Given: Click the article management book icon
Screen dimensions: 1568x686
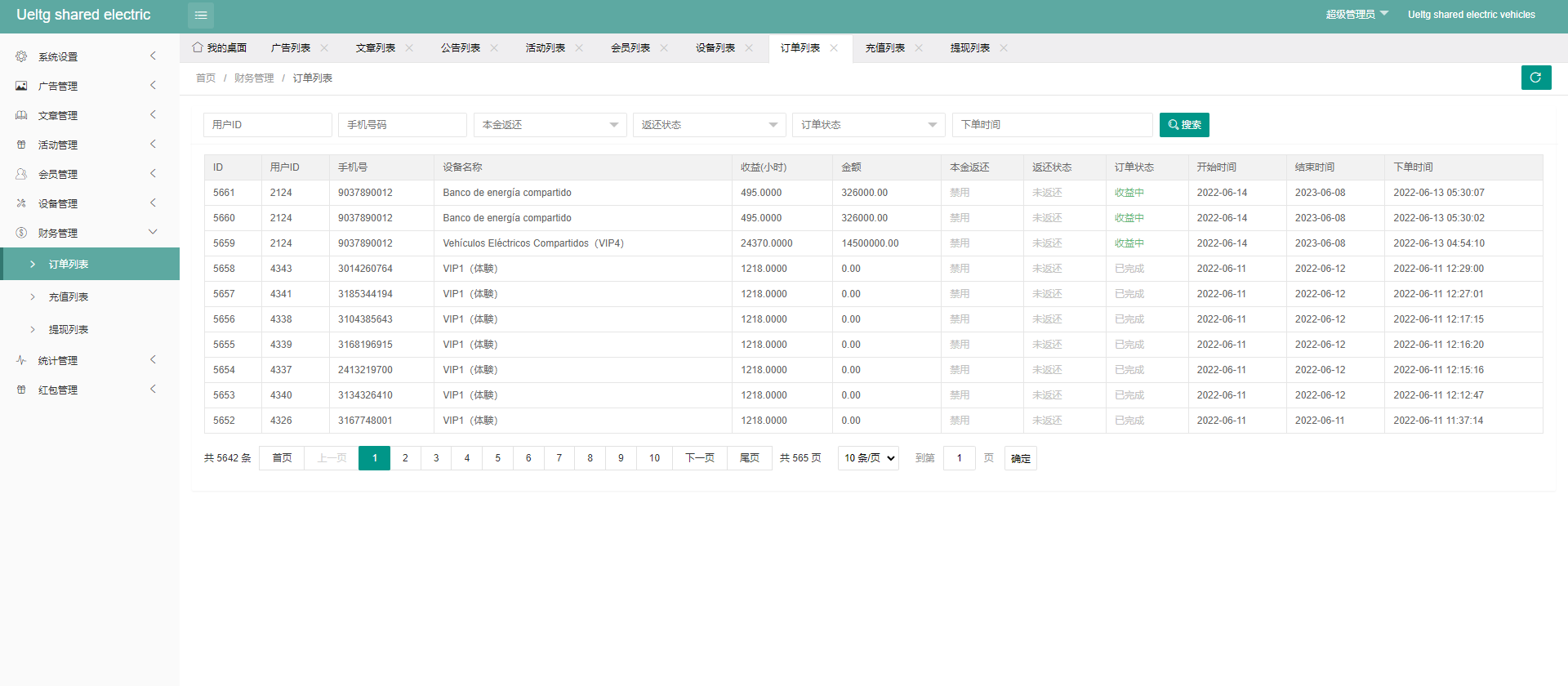Looking at the screenshot, I should 21,115.
